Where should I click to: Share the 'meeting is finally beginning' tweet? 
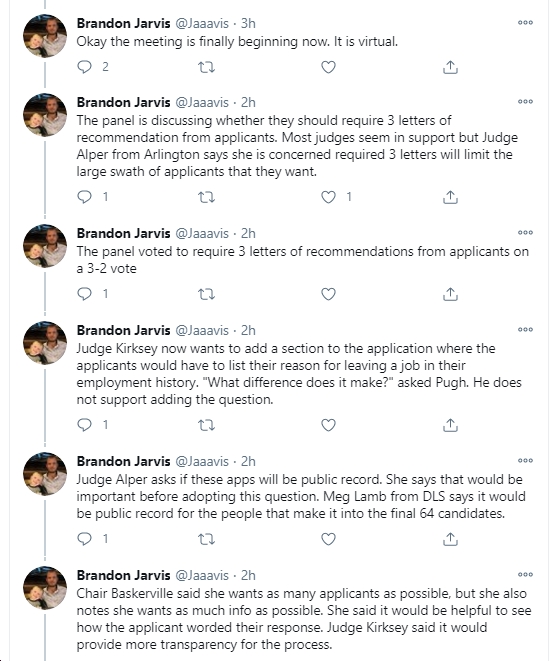450,67
